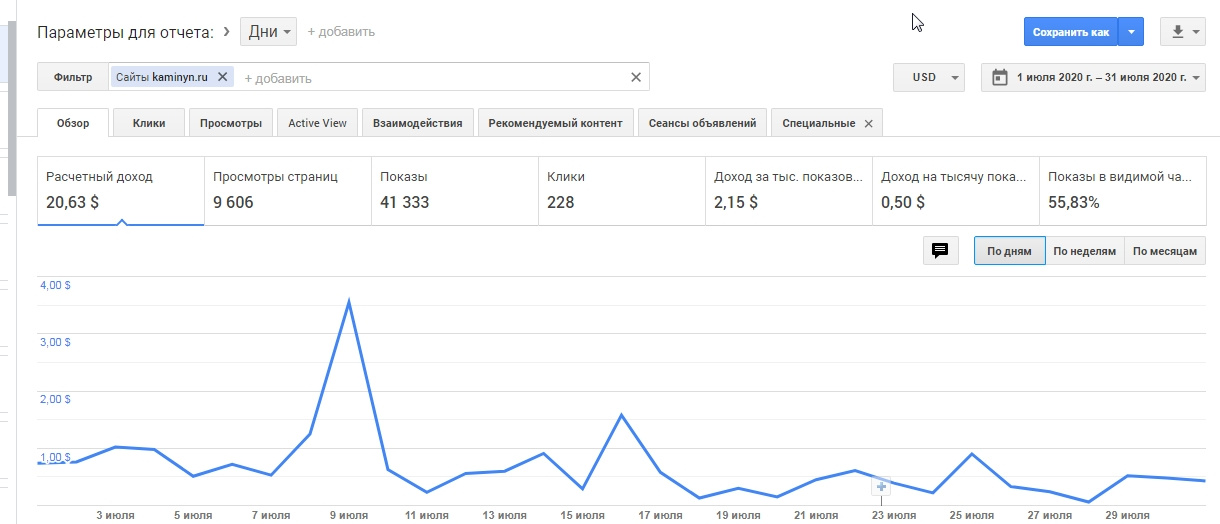
Task: Set chart grouping to По неделям
Action: pos(1085,251)
